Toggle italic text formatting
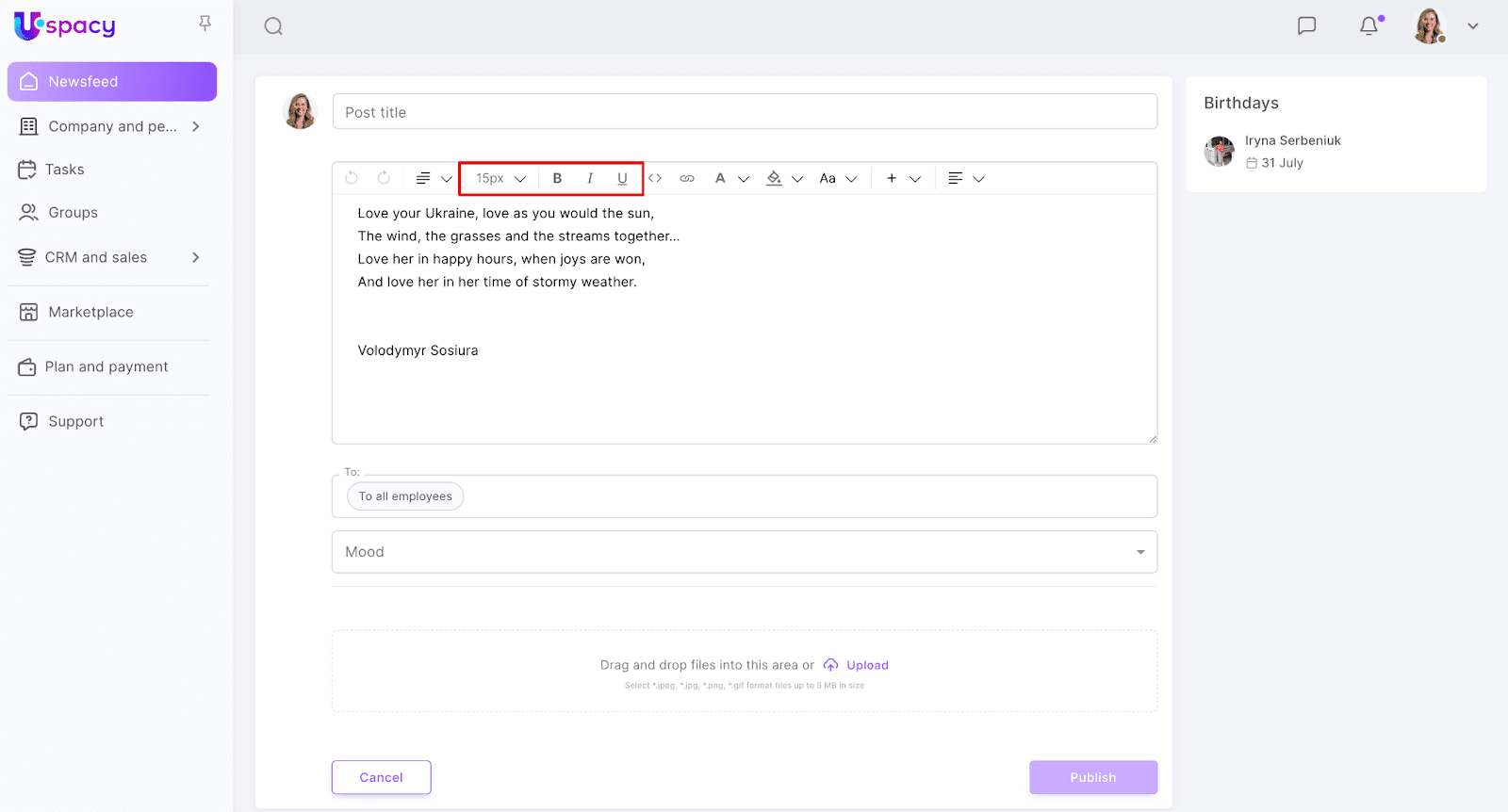The image size is (1508, 812). (x=590, y=178)
